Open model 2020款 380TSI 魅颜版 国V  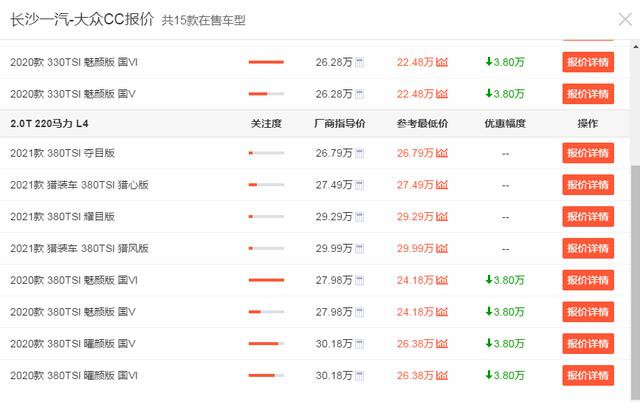pyautogui.click(x=73, y=312)
